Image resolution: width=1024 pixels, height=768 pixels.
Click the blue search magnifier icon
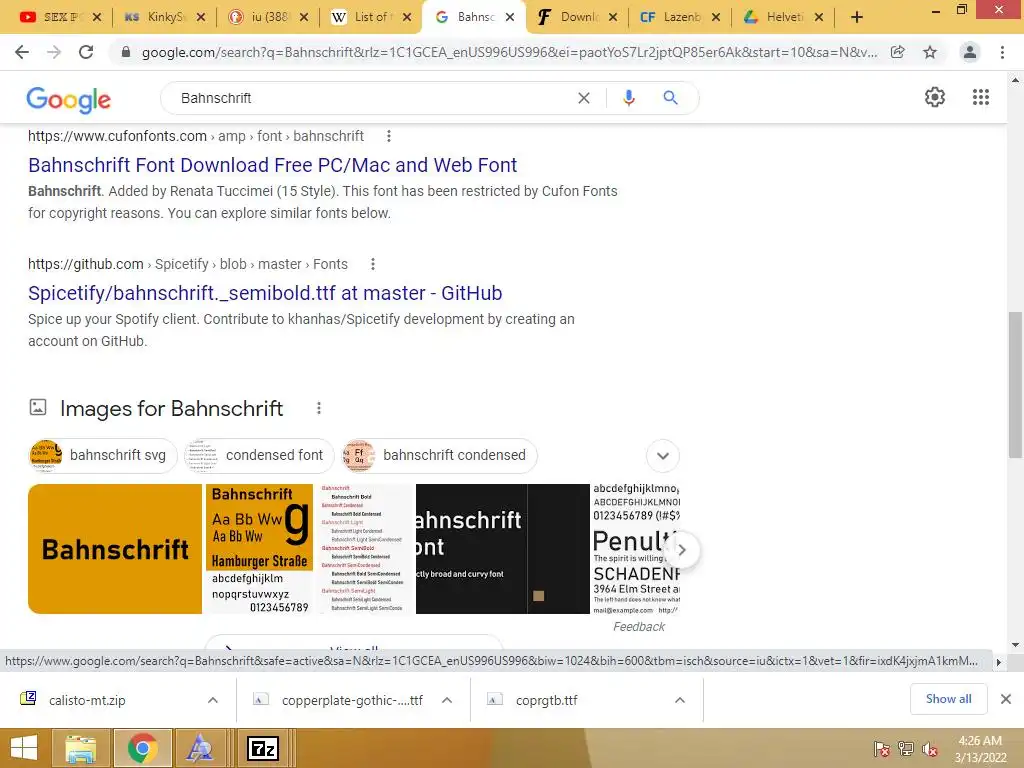coord(670,98)
